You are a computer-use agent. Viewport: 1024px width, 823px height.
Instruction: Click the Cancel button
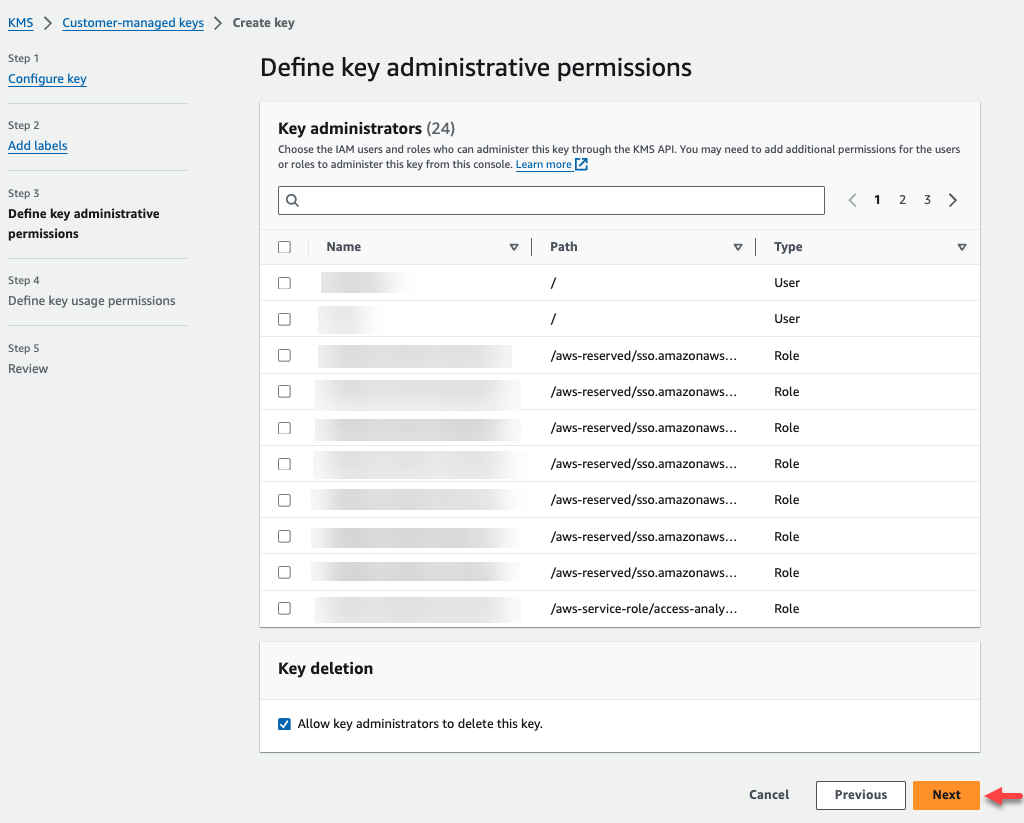click(x=769, y=795)
